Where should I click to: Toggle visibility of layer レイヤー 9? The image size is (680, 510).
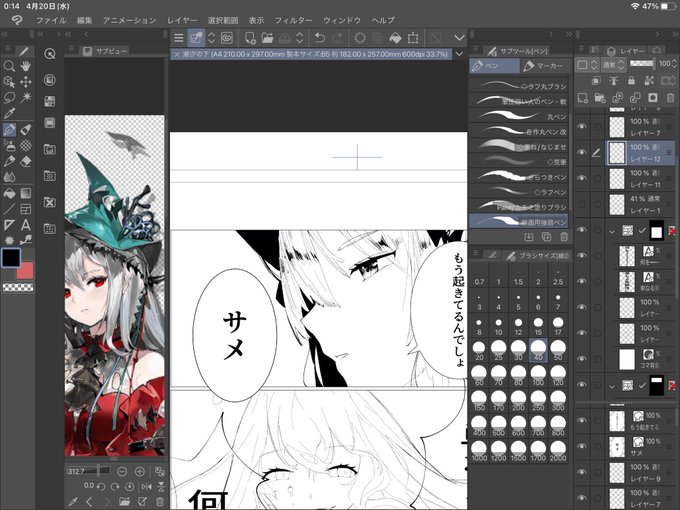pos(582,472)
